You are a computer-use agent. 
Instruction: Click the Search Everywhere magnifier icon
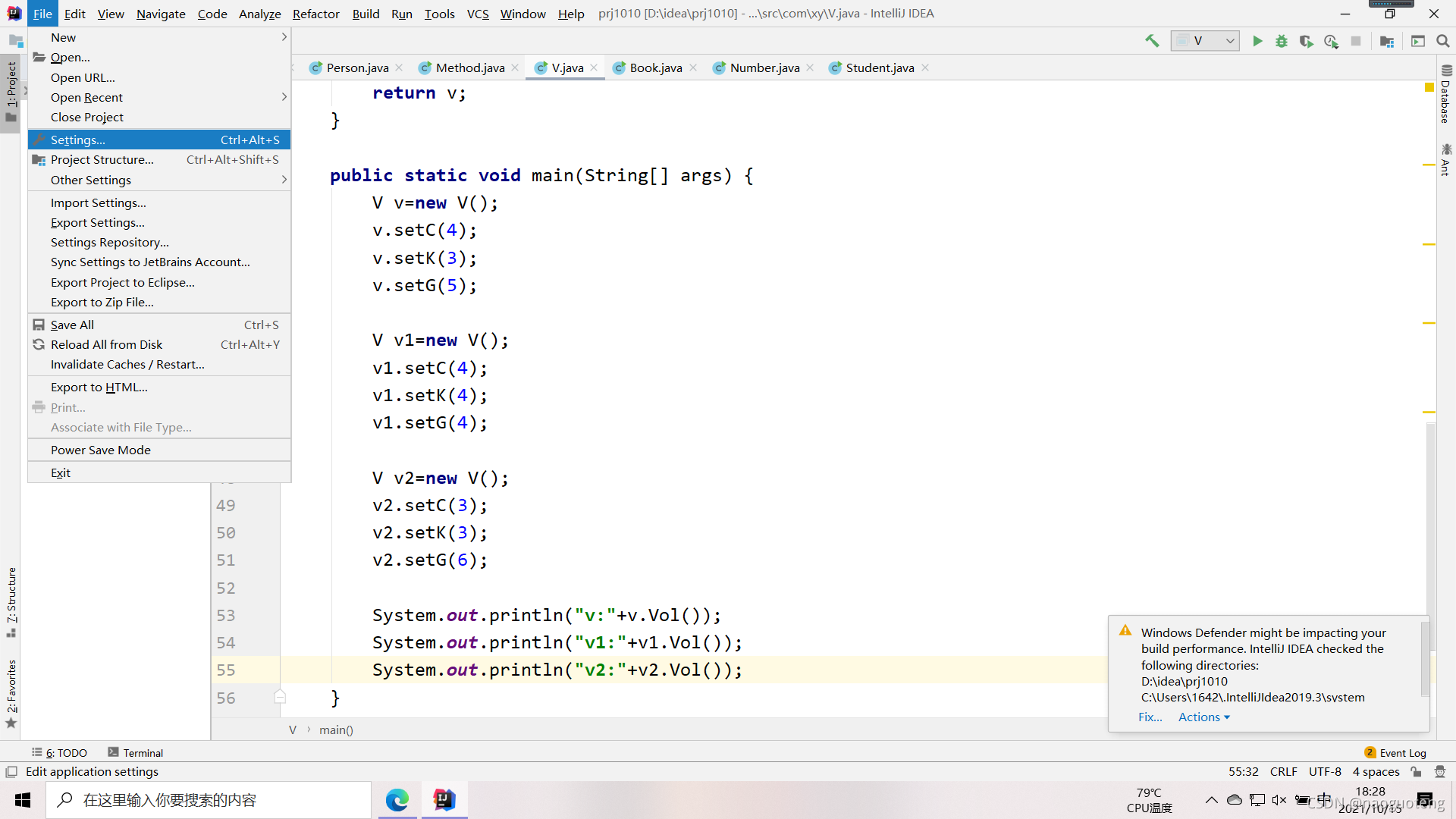[x=1443, y=41]
